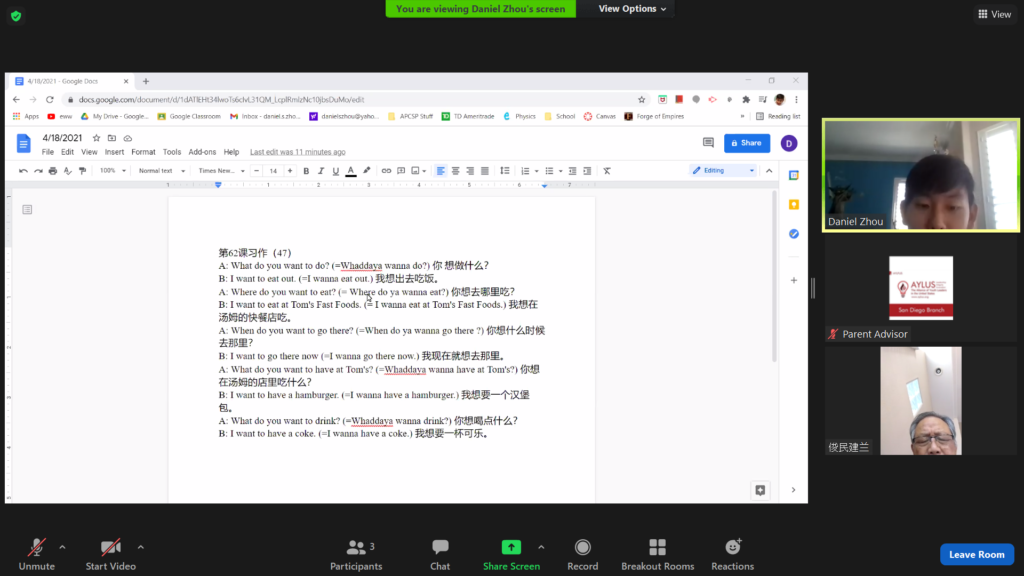Click the Insert image icon
The image size is (1024, 576).
(415, 171)
